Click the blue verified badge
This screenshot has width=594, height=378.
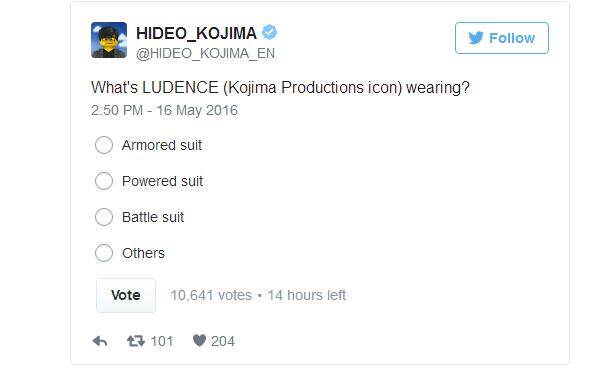269,32
